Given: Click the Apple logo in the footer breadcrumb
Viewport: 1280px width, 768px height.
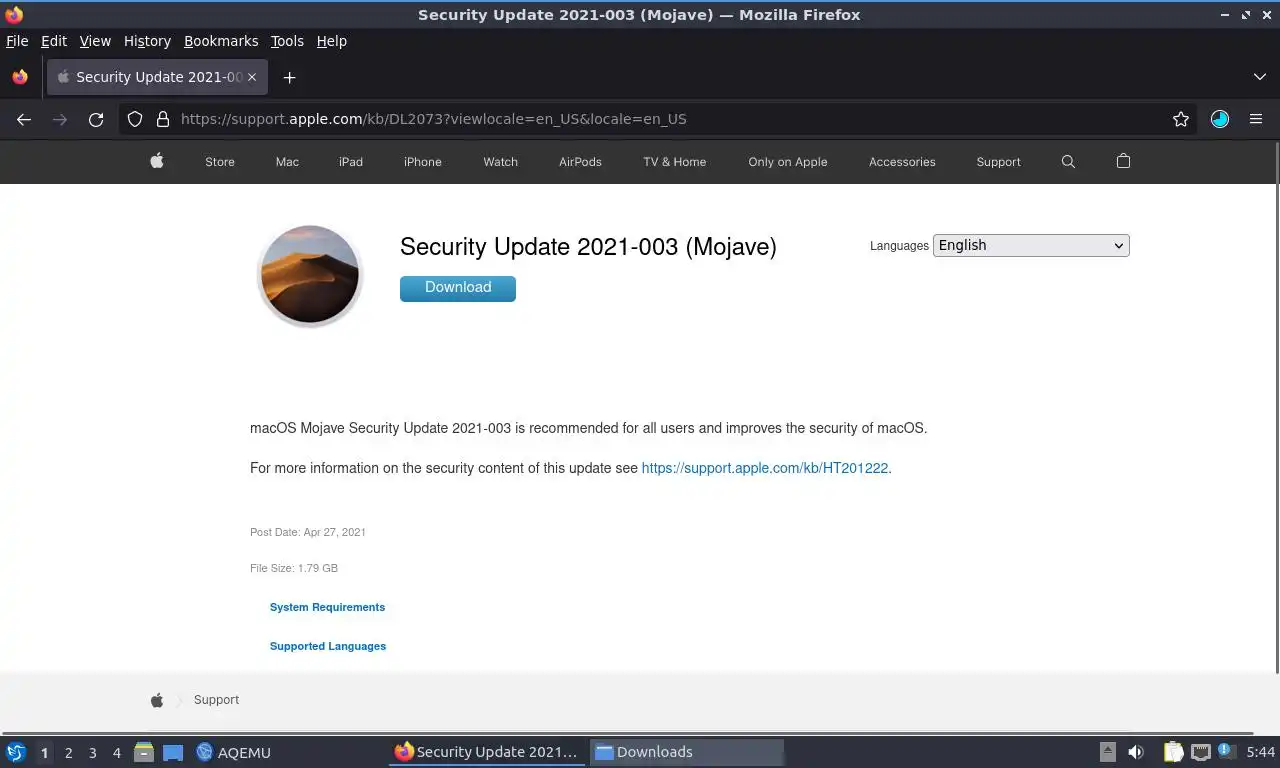Looking at the screenshot, I should [x=157, y=700].
